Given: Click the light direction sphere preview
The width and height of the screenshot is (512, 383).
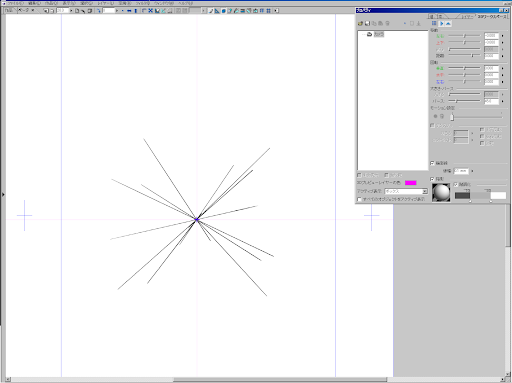Looking at the screenshot, I should (x=441, y=192).
